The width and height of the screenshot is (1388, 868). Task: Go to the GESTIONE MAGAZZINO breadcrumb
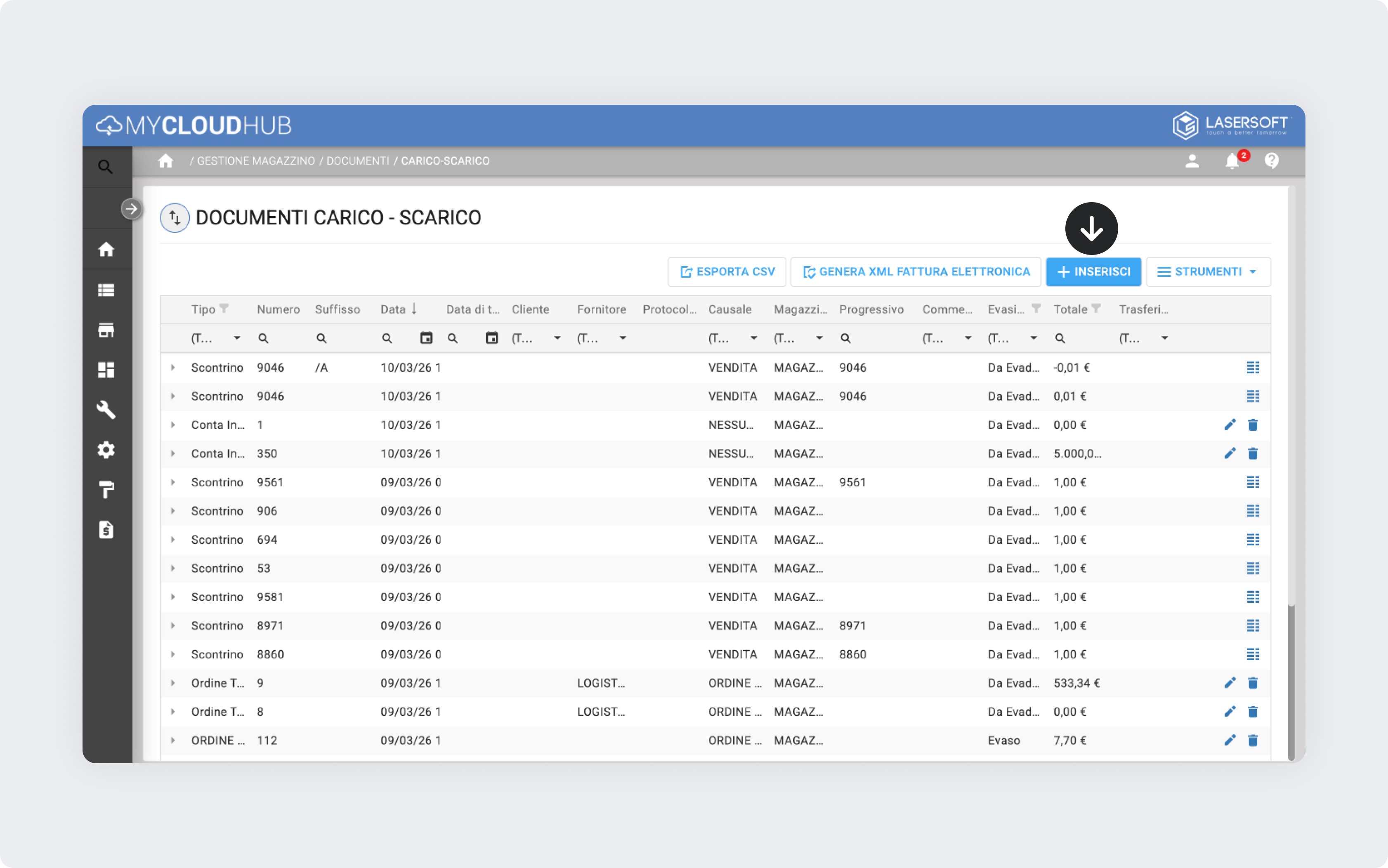click(x=255, y=161)
